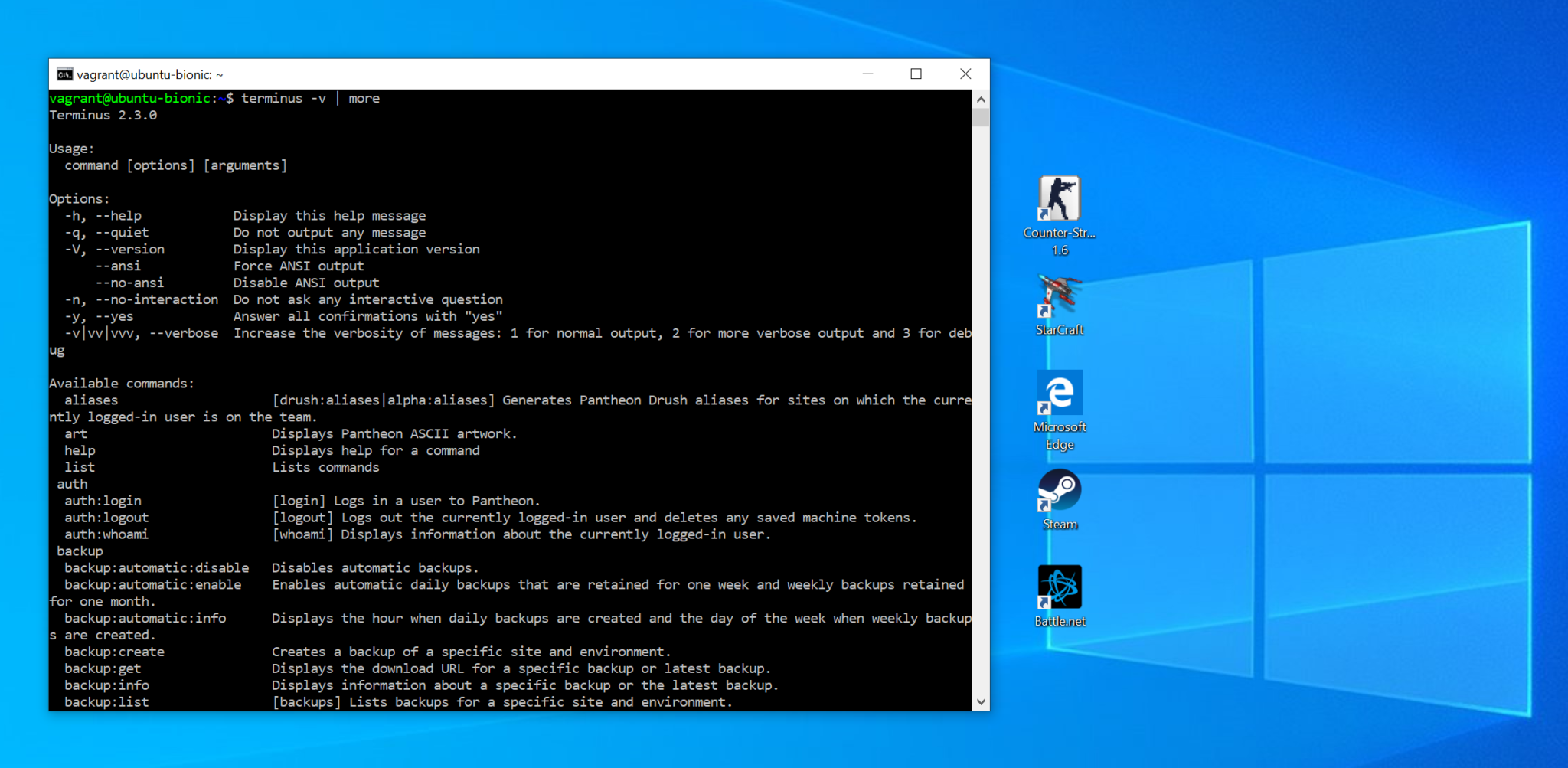Image resolution: width=1568 pixels, height=768 pixels.
Task: Click the terminal scrollbar thumb
Action: tap(981, 115)
